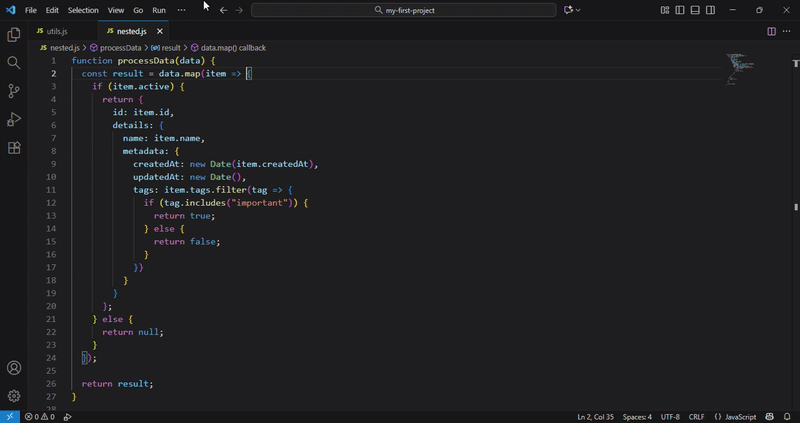Show more menus via ellipsis
This screenshot has height=423, width=800.
(182, 10)
